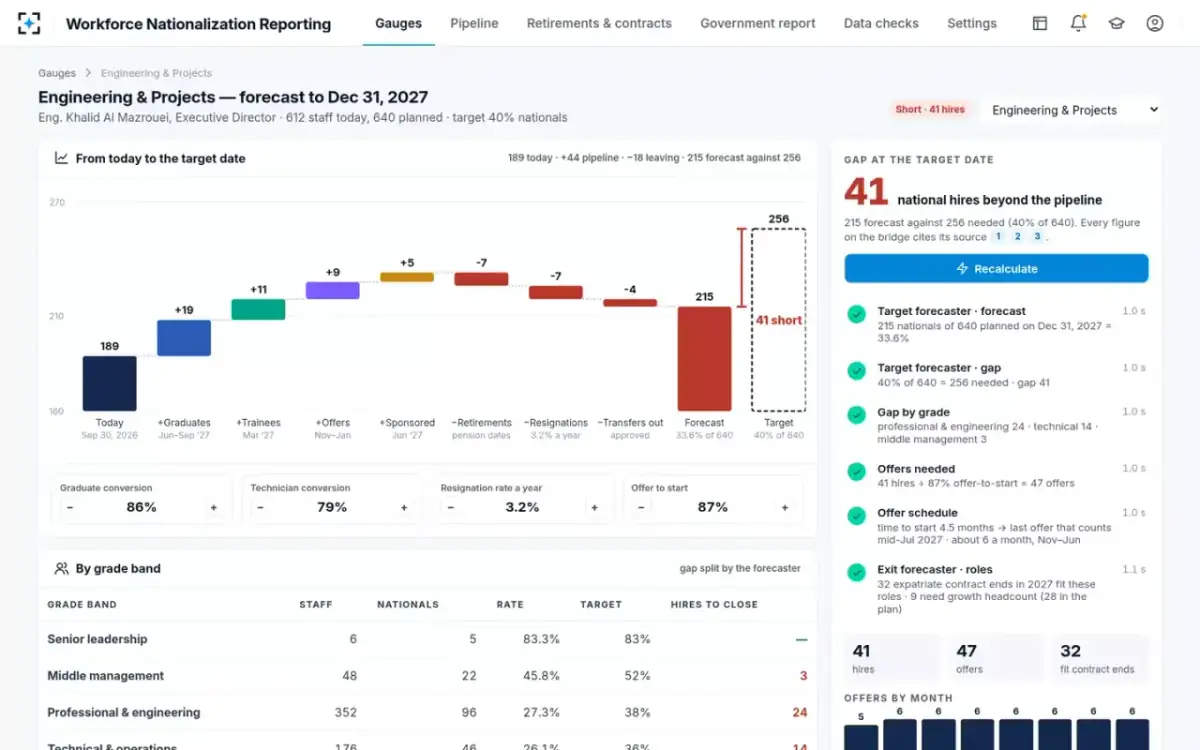The width and height of the screenshot is (1200, 750).
Task: Switch to the Gauges tab
Action: [x=398, y=23]
